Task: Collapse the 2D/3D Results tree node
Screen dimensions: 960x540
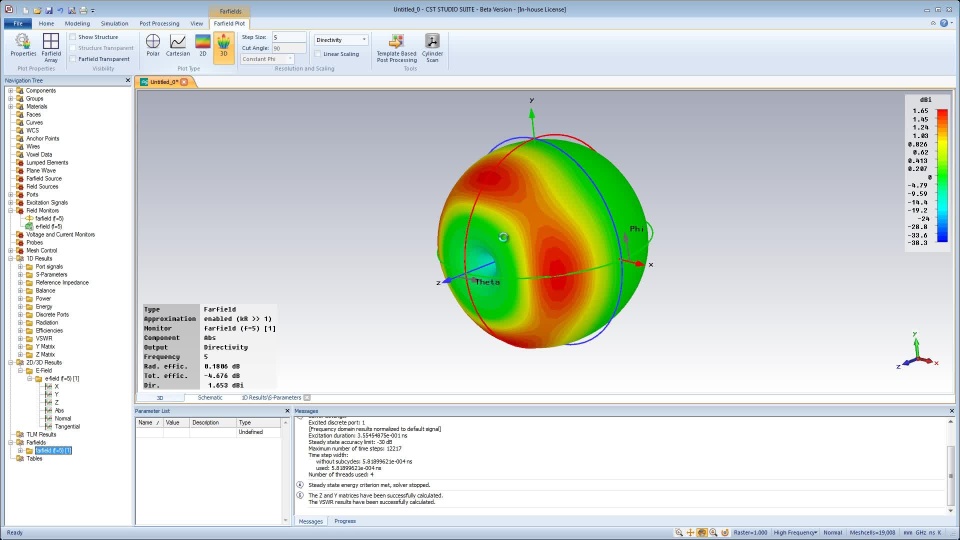Action: (10, 362)
